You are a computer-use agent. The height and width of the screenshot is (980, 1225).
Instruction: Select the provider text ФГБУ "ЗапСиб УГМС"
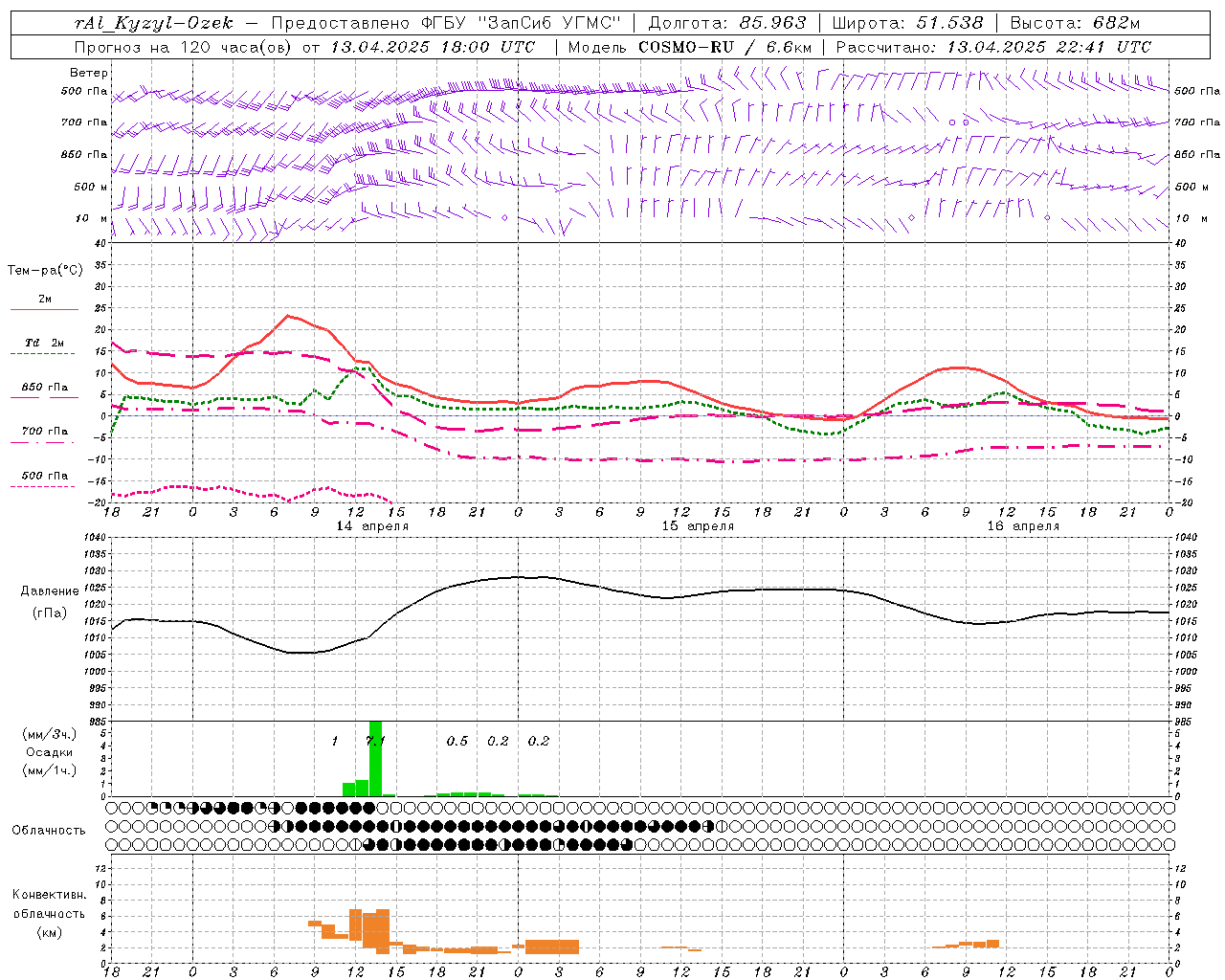pyautogui.click(x=523, y=23)
